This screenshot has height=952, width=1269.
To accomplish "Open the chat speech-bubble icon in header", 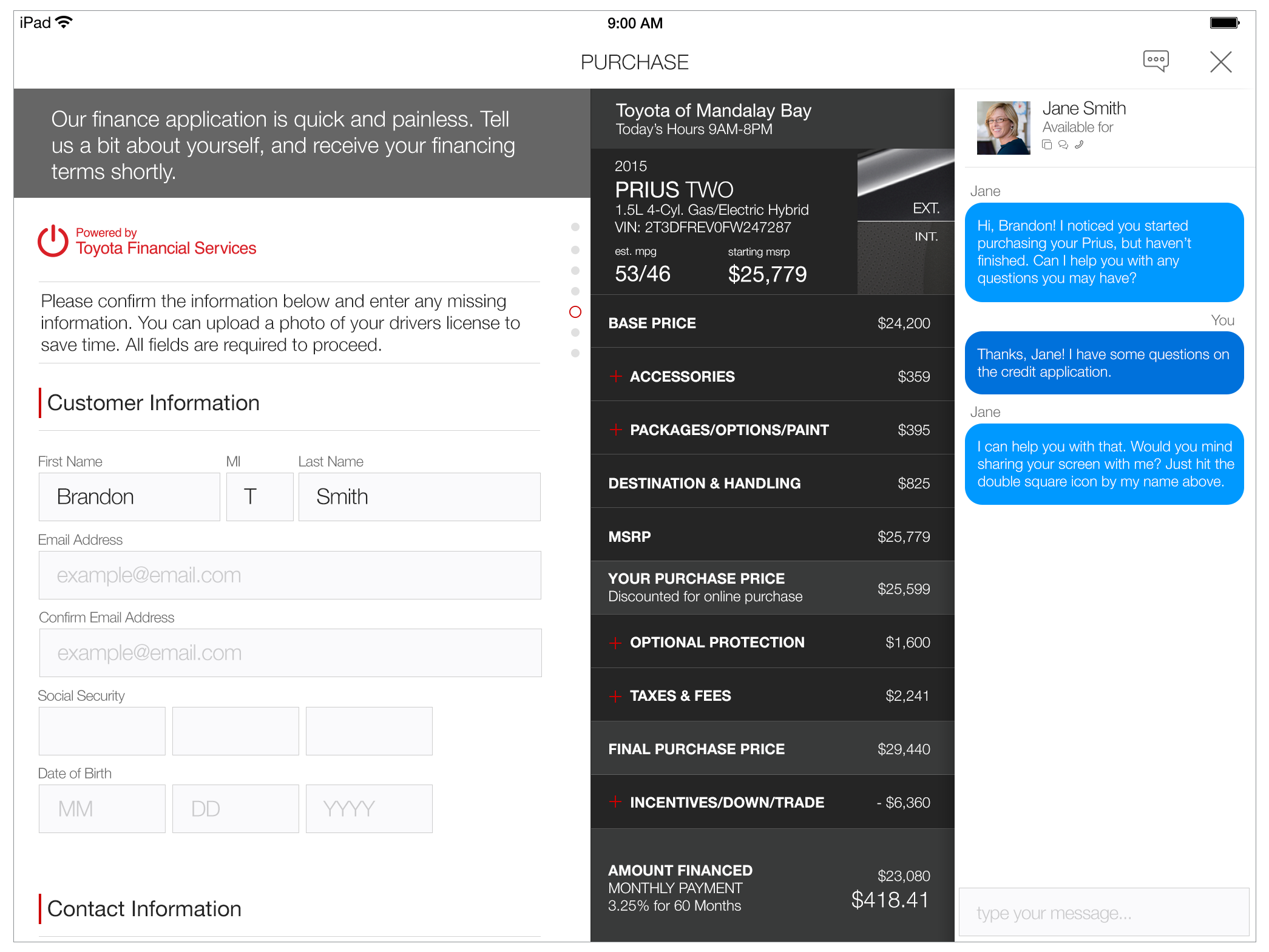I will (1156, 61).
